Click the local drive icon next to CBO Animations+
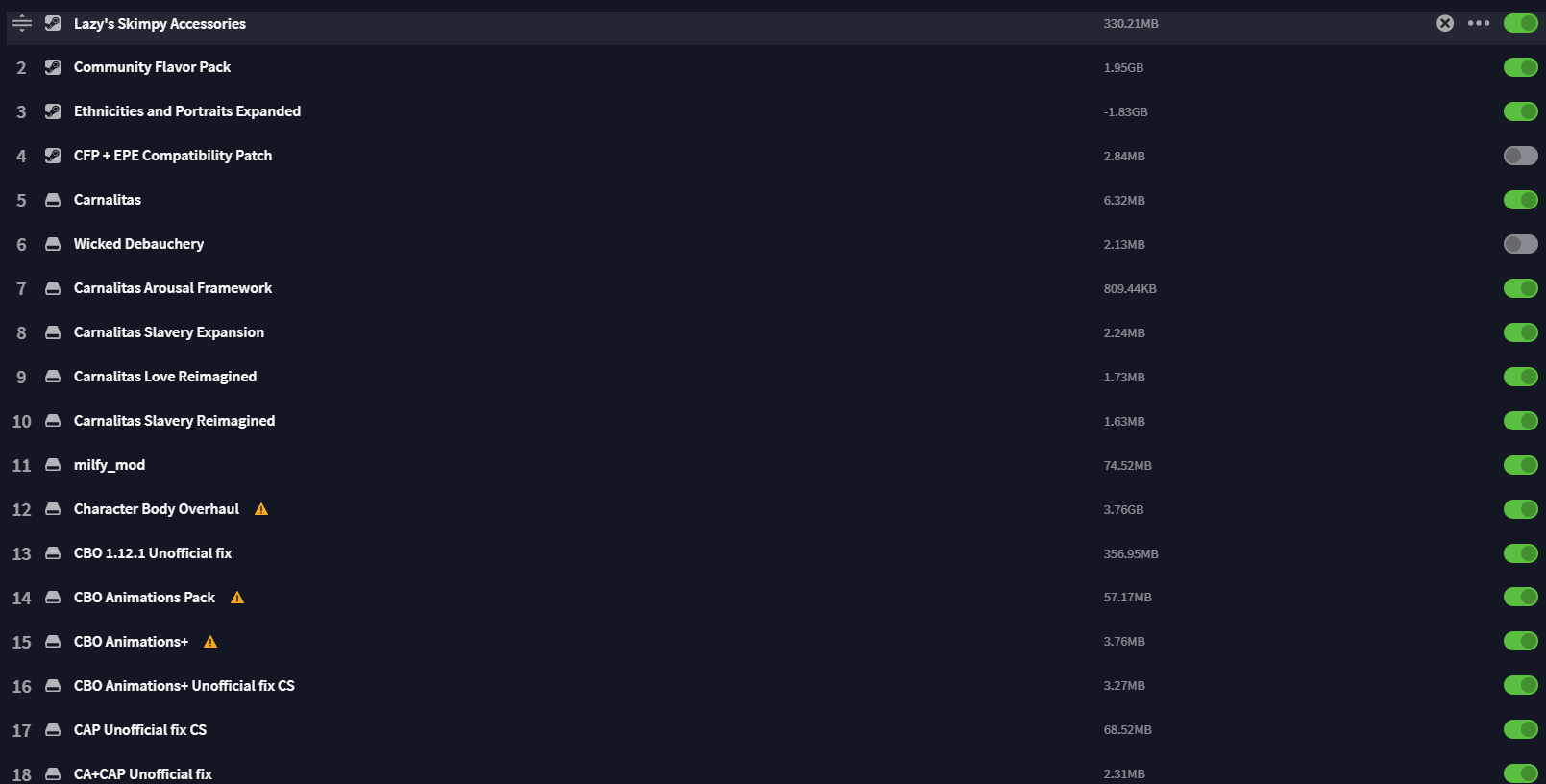This screenshot has width=1546, height=784. (x=53, y=642)
